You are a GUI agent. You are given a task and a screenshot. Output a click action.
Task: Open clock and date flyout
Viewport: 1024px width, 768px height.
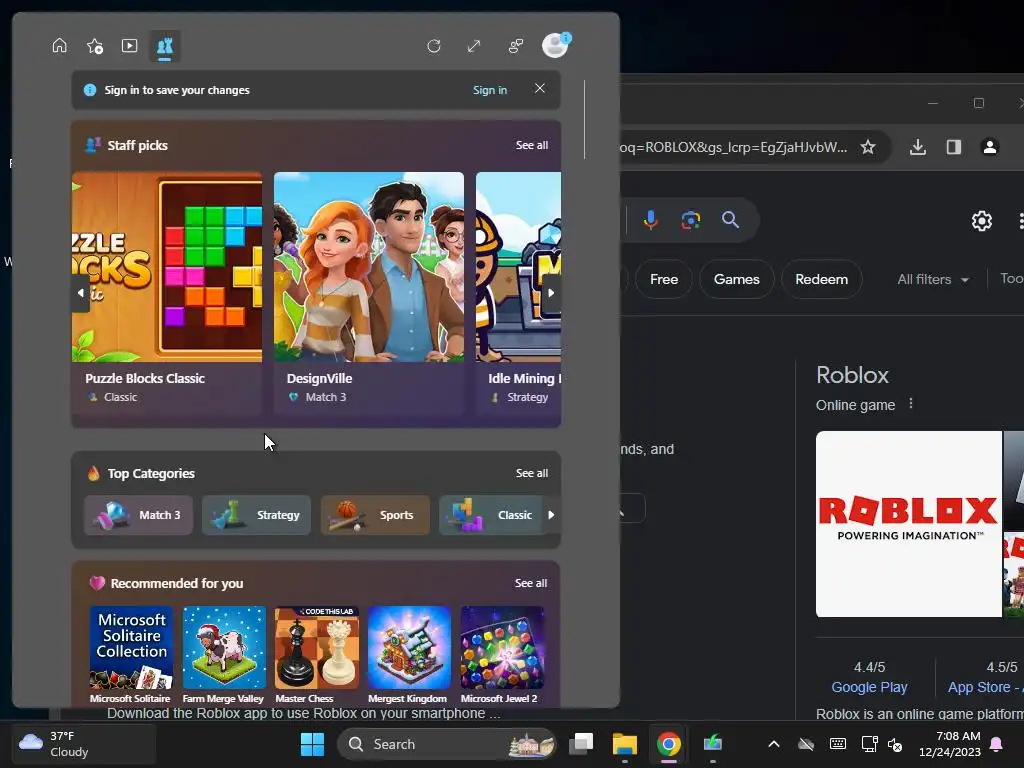click(949, 744)
